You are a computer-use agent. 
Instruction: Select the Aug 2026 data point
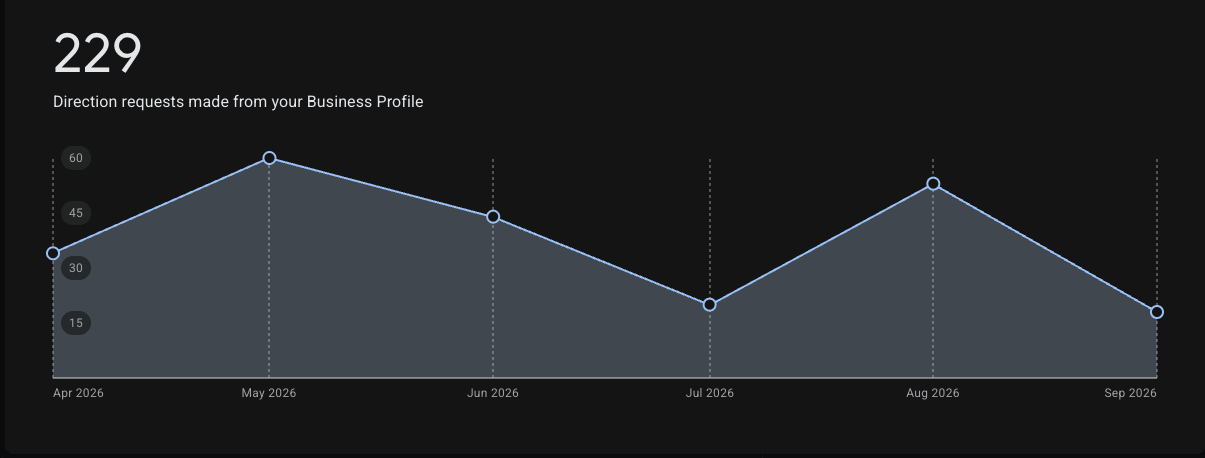pos(933,184)
